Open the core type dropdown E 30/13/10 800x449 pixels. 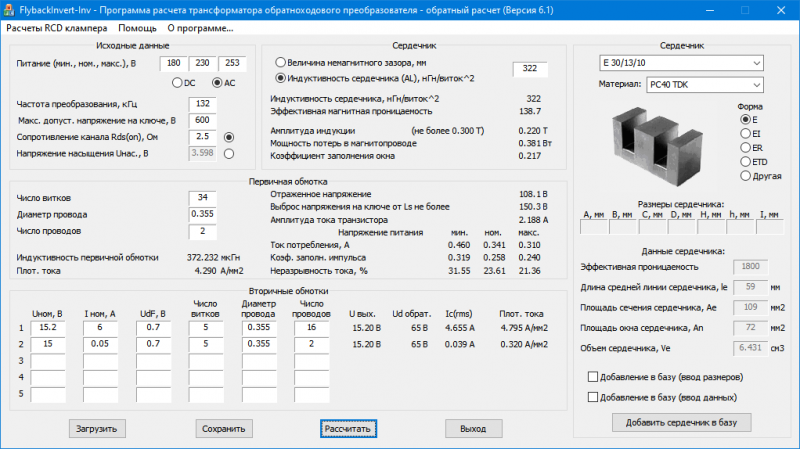coord(680,63)
